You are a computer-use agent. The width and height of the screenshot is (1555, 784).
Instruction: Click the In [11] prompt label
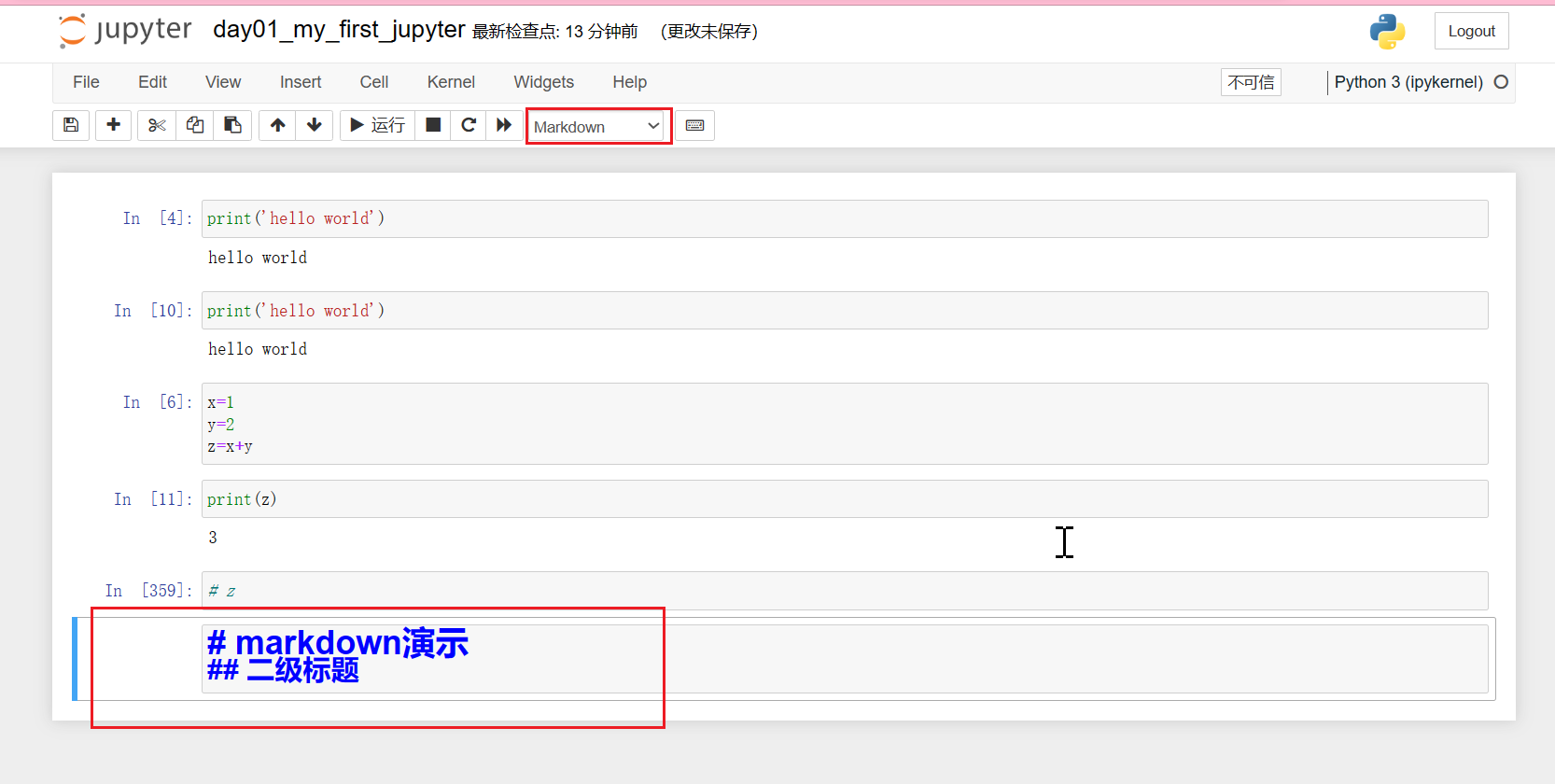(x=153, y=499)
